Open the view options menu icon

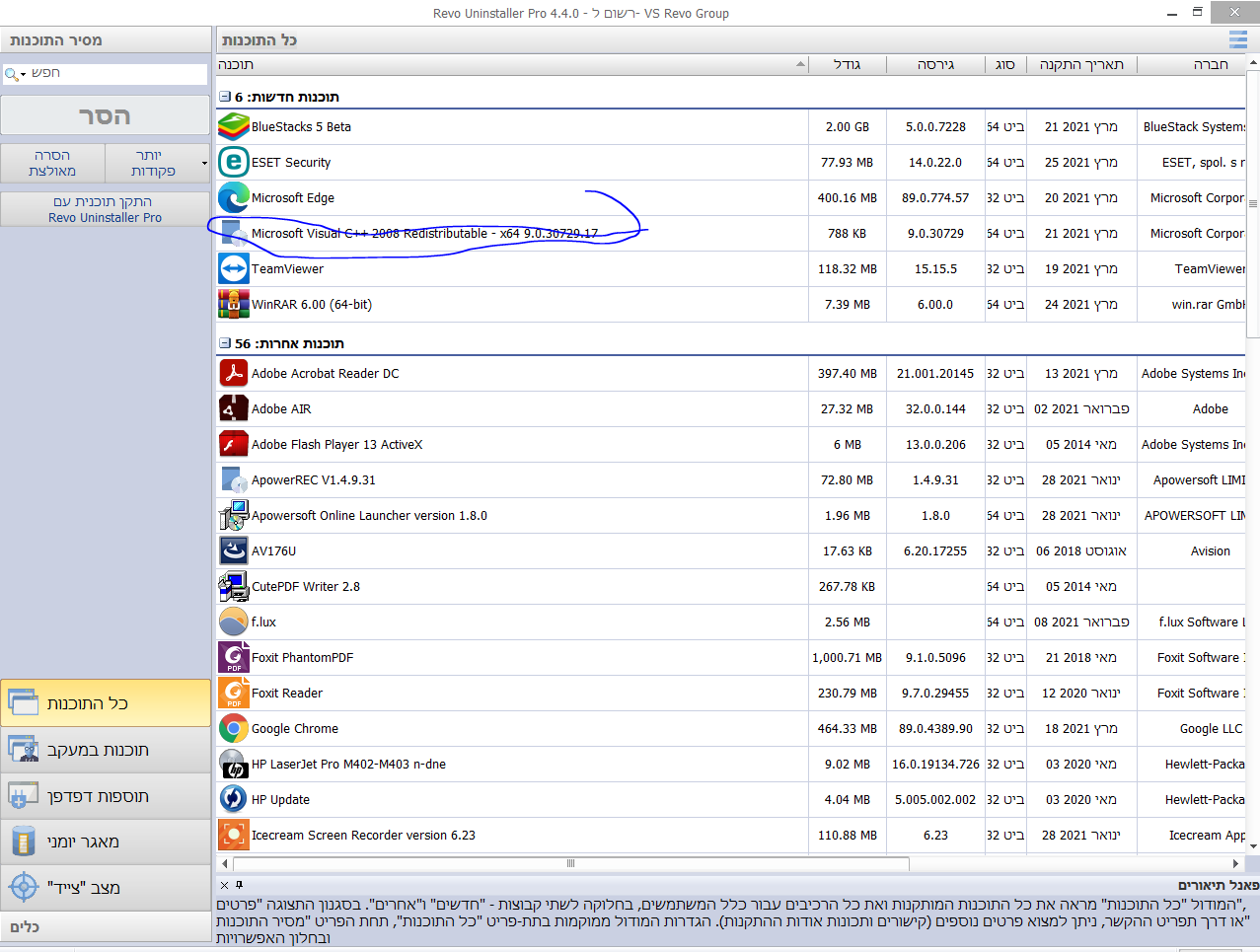point(1238,39)
